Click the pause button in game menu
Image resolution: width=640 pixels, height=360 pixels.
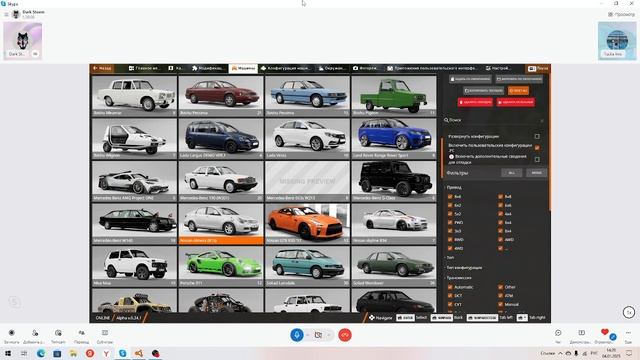(x=538, y=68)
